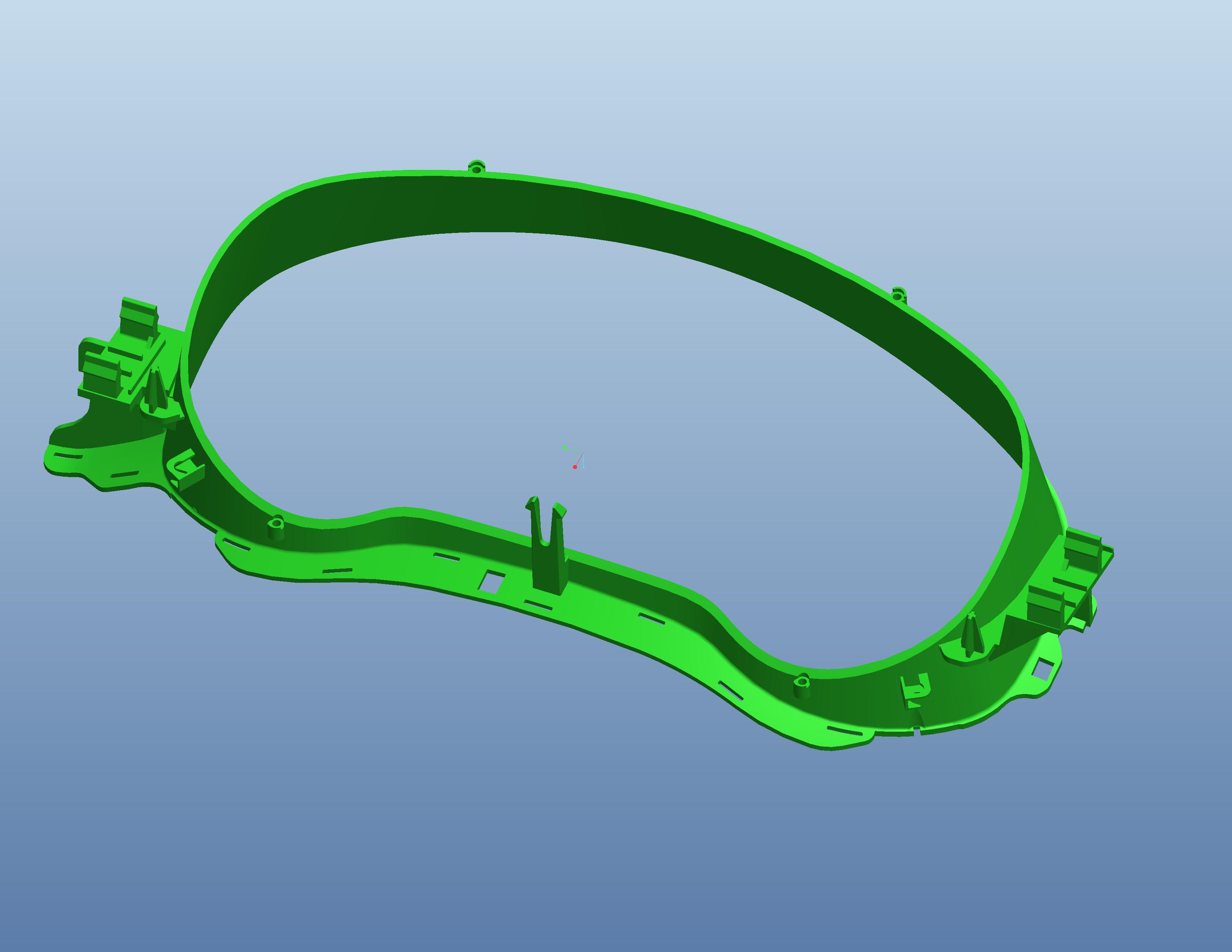The width and height of the screenshot is (1232, 952).
Task: Pick the red axis endpoint of triad
Action: coord(574,467)
